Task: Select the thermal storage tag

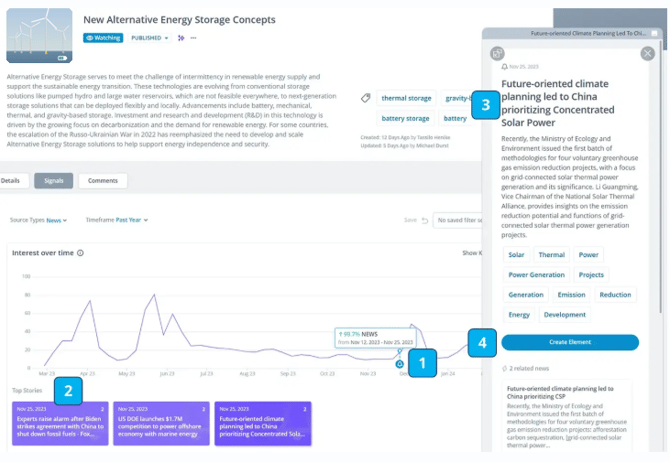Action: coord(406,98)
